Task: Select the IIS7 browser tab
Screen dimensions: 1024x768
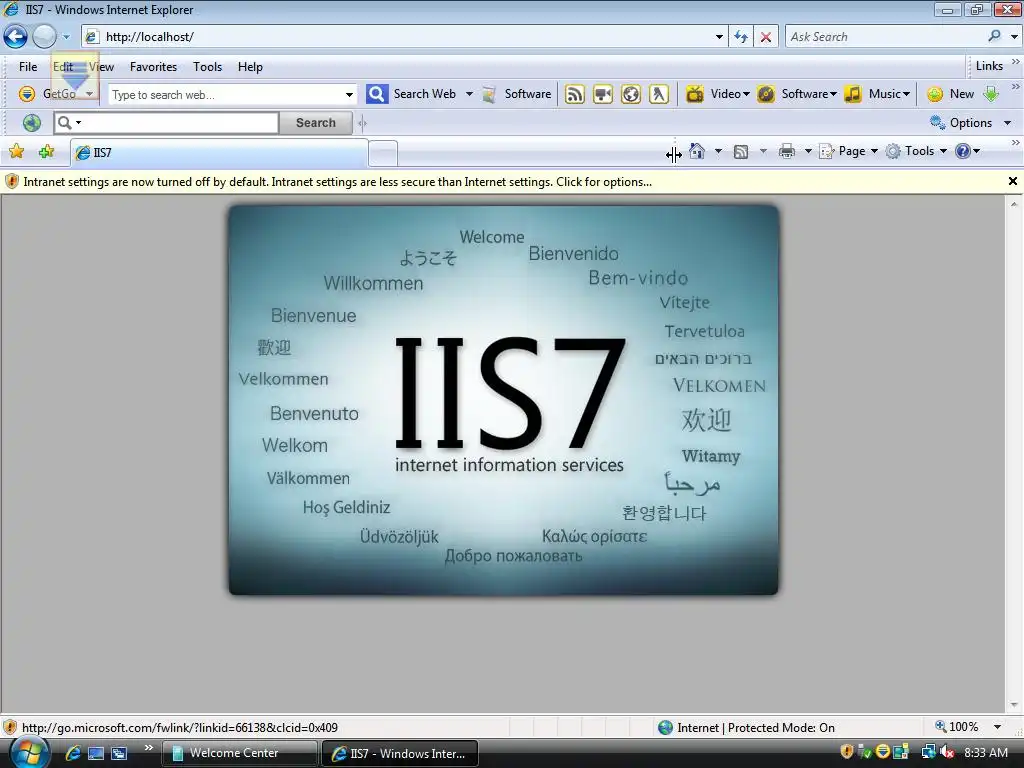Action: click(219, 153)
